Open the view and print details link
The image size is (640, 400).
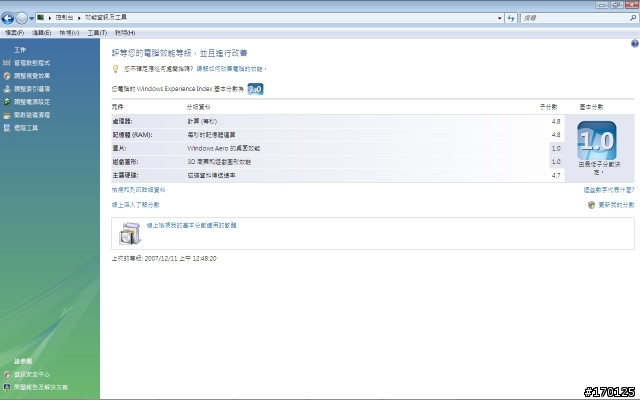(x=138, y=190)
